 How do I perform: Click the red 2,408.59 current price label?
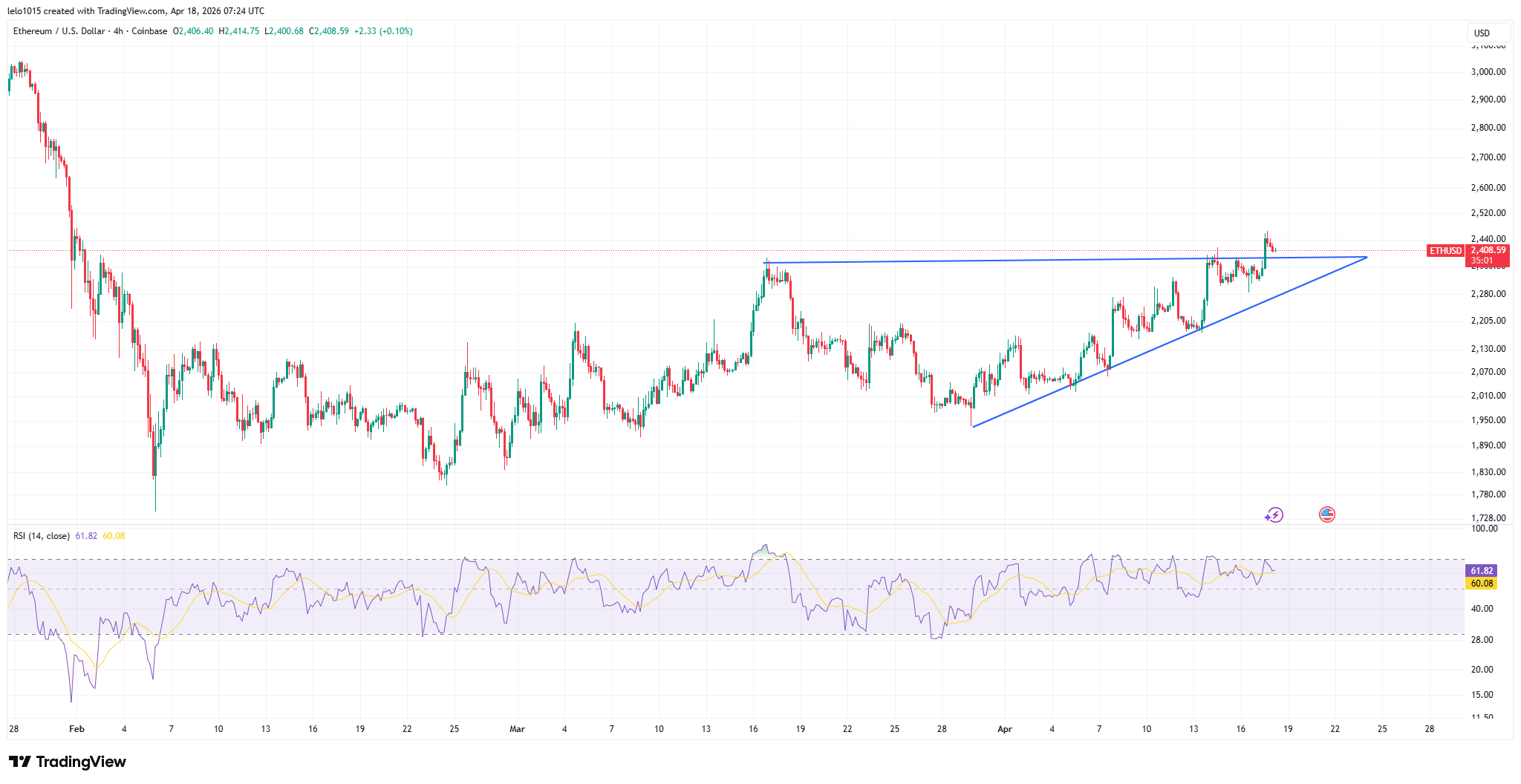(1488, 251)
